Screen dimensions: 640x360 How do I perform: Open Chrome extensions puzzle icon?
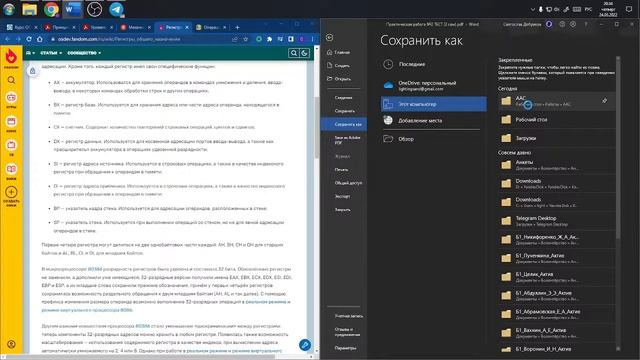point(269,39)
